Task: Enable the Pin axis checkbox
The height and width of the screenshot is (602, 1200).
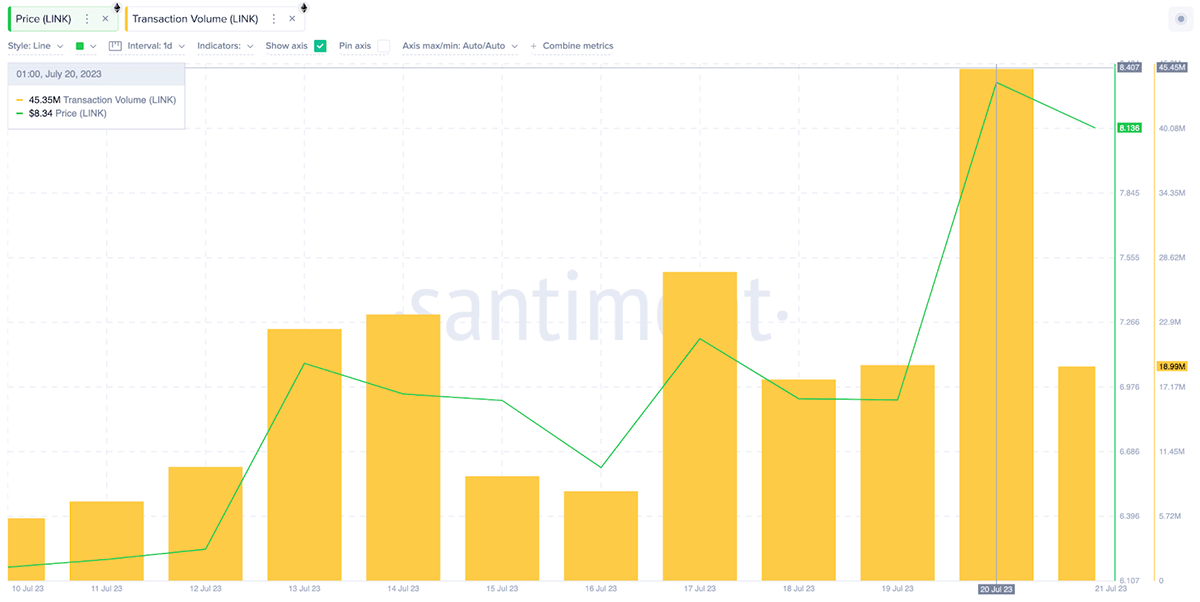Action: [383, 46]
